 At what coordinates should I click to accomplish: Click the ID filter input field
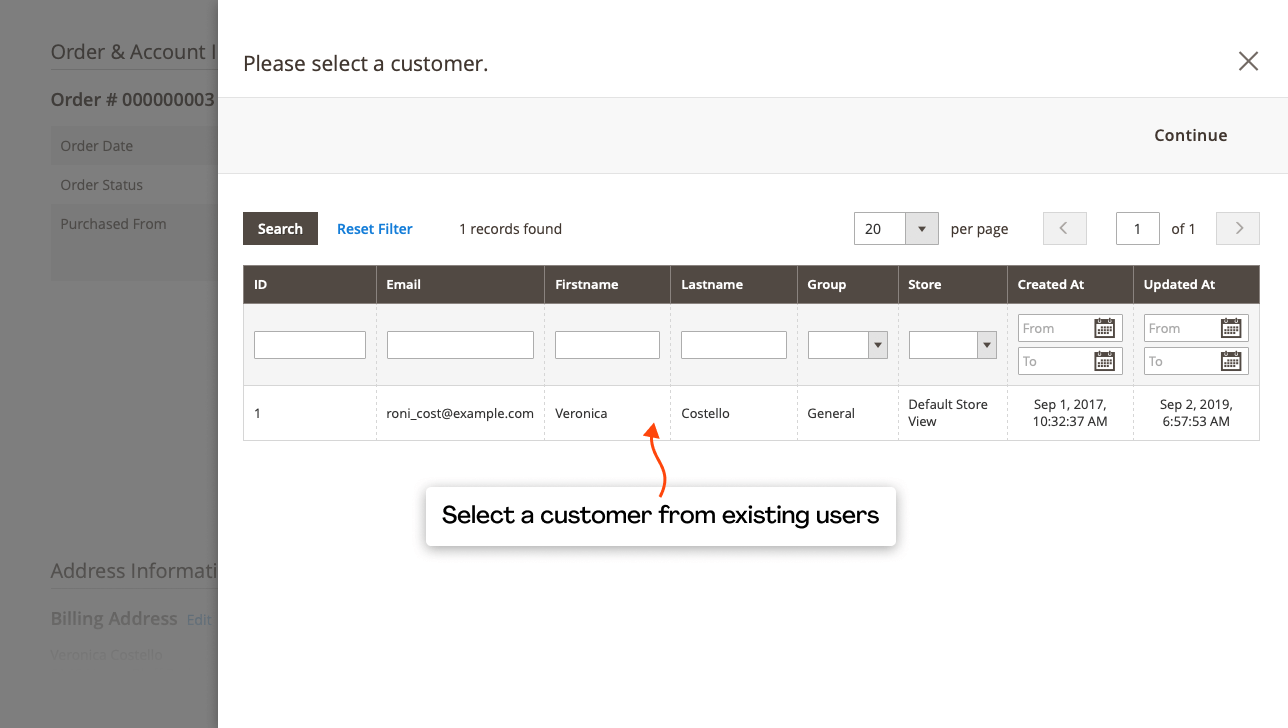click(x=309, y=344)
